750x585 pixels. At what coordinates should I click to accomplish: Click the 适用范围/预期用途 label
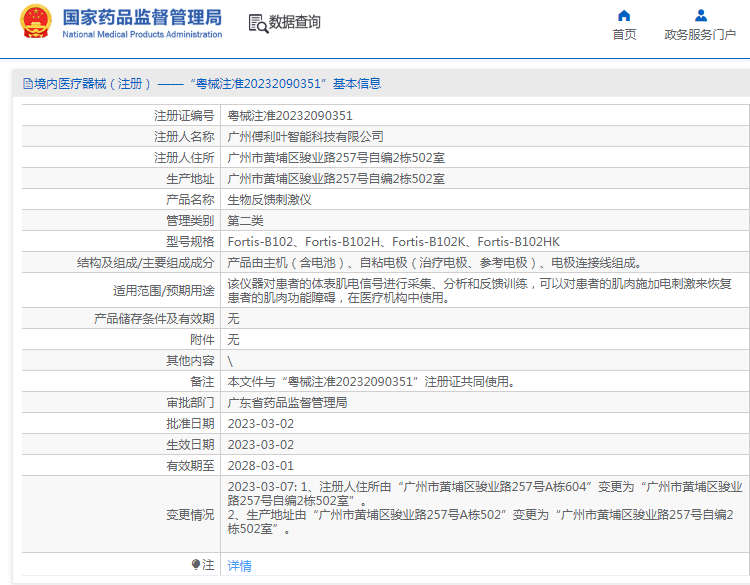coord(164,291)
